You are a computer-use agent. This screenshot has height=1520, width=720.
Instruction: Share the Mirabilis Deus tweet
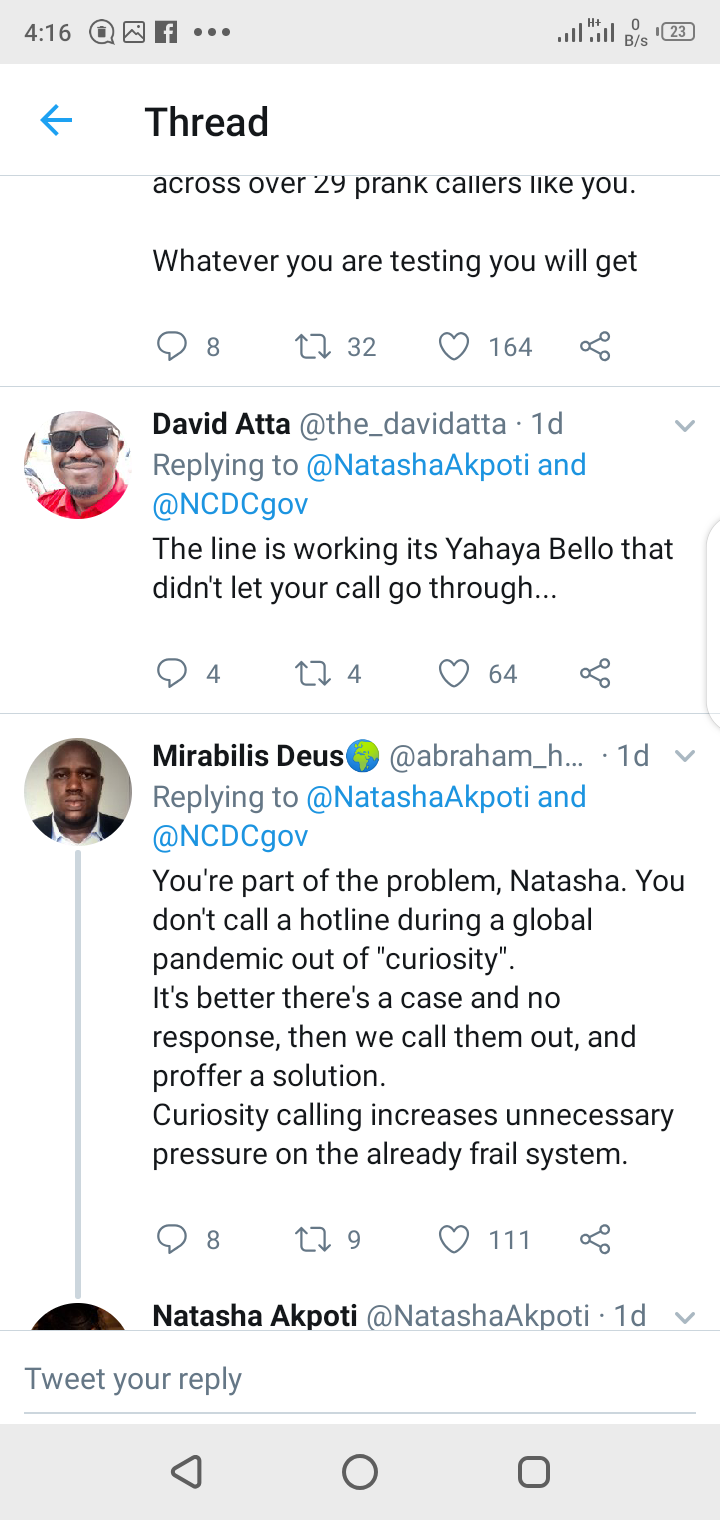point(595,1240)
